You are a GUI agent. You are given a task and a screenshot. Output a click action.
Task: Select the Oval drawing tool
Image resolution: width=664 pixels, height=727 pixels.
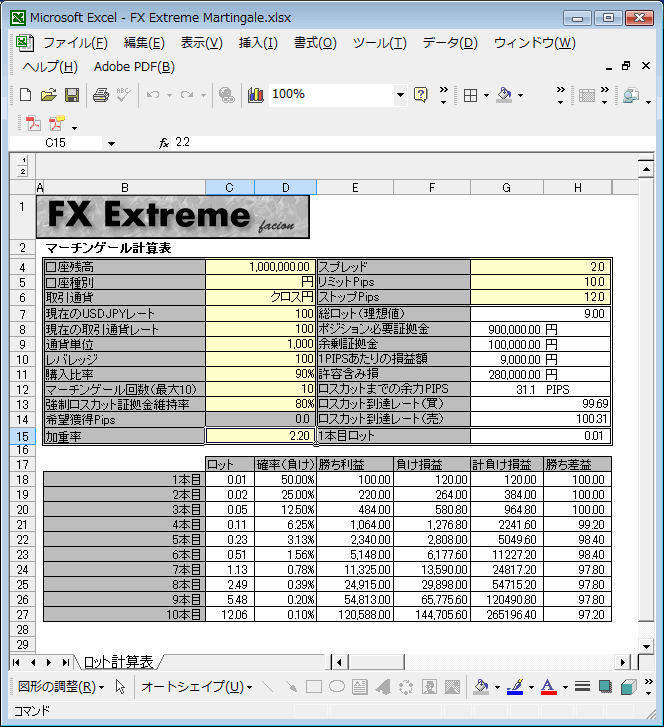(x=337, y=686)
